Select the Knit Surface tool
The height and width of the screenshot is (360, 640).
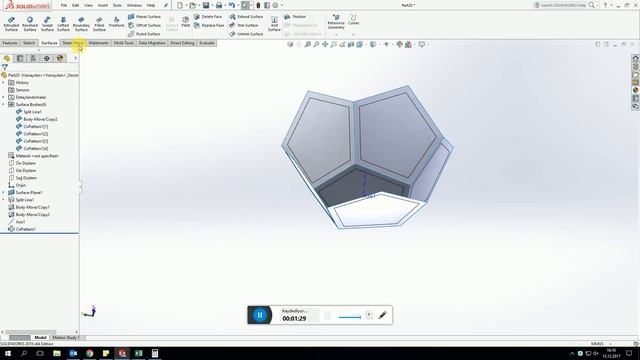pos(274,24)
